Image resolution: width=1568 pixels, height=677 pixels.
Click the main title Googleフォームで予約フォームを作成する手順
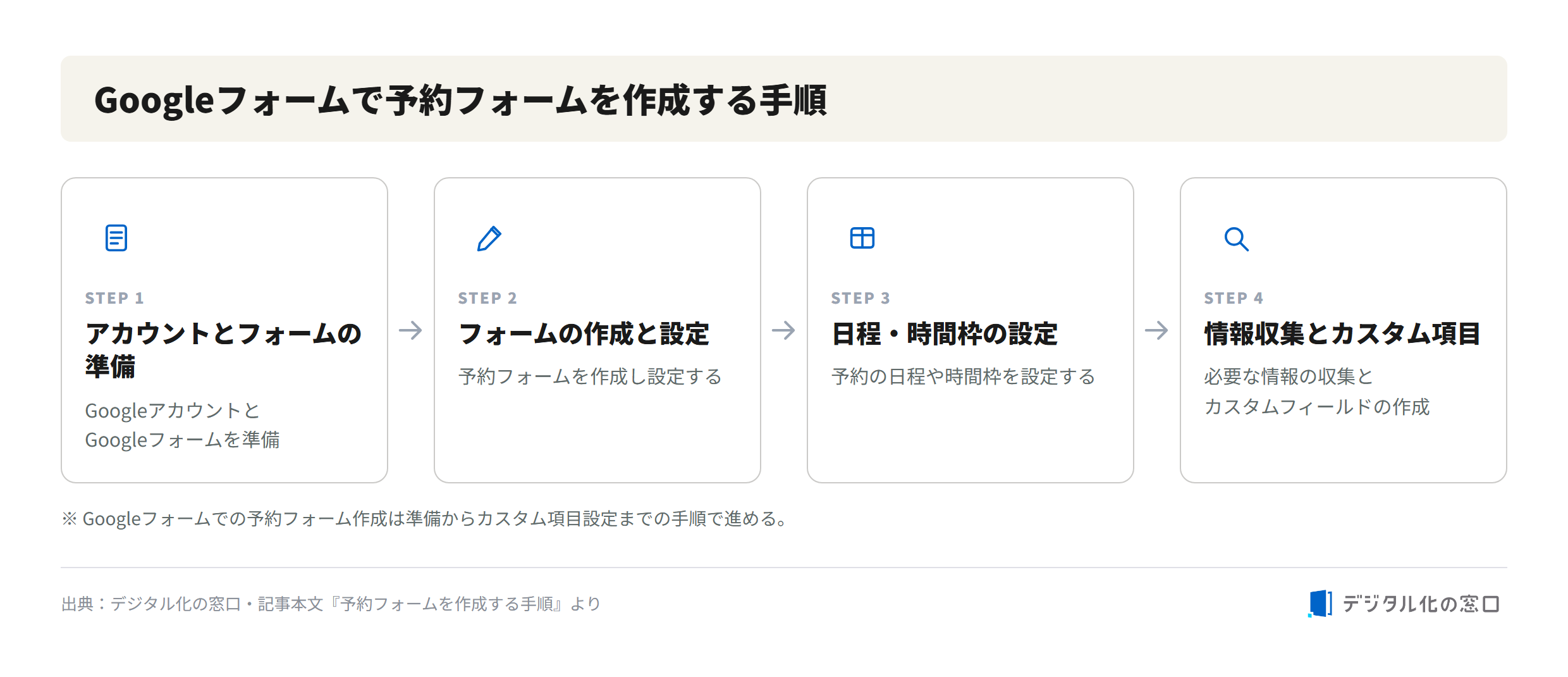460,100
